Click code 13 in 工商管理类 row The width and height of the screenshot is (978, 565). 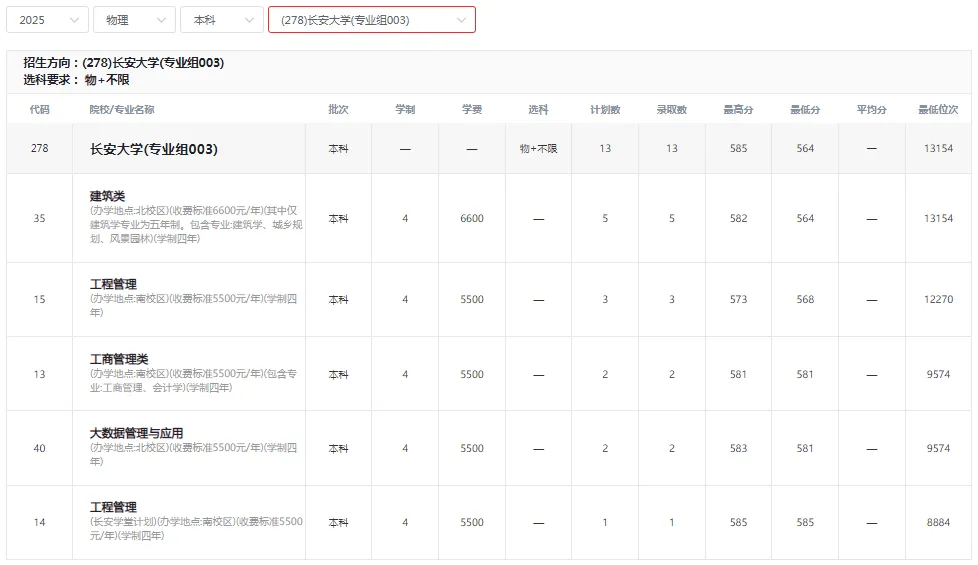coord(39,374)
